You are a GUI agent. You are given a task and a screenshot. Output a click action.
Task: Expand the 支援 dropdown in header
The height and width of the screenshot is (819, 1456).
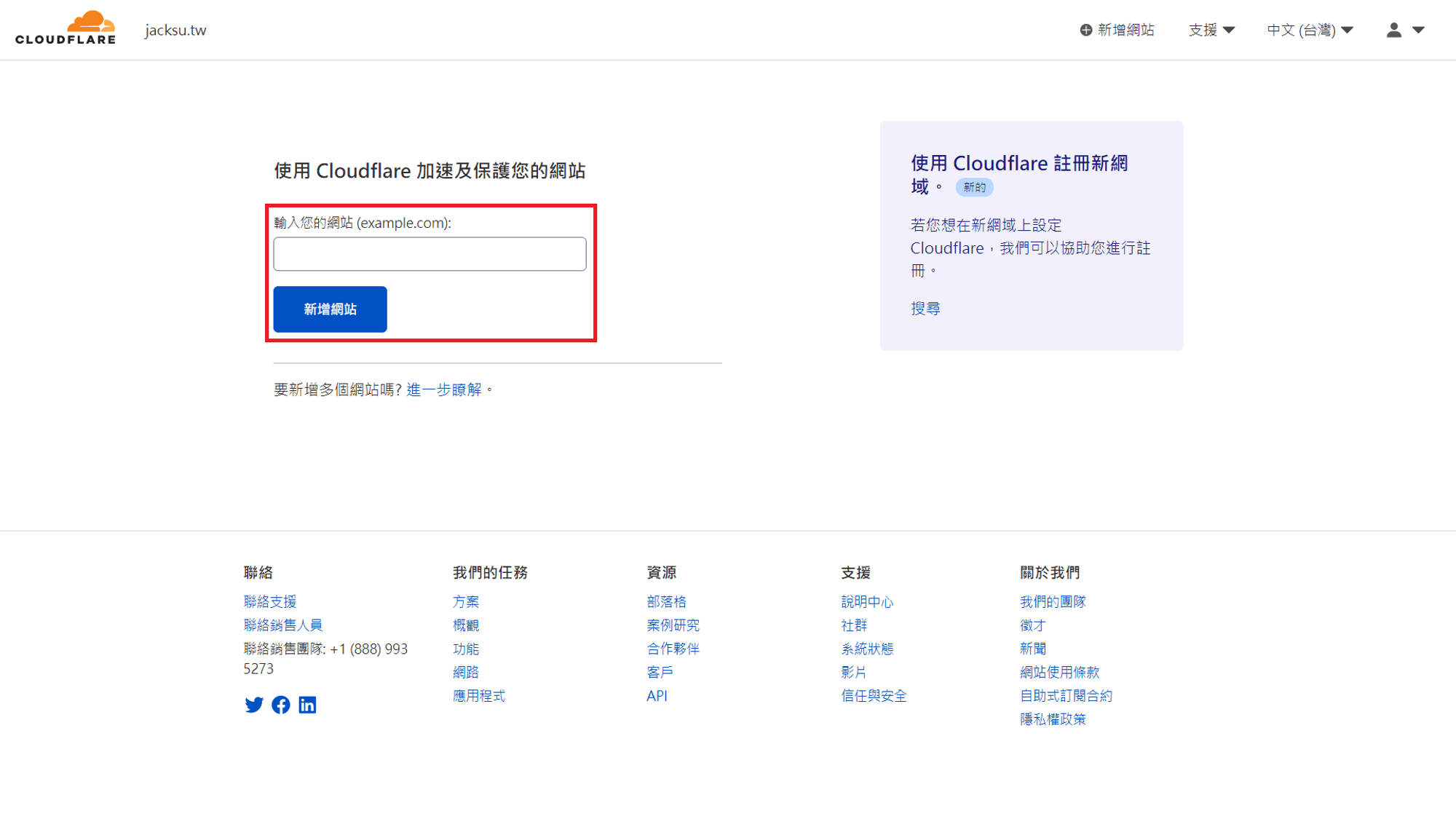pyautogui.click(x=1211, y=30)
